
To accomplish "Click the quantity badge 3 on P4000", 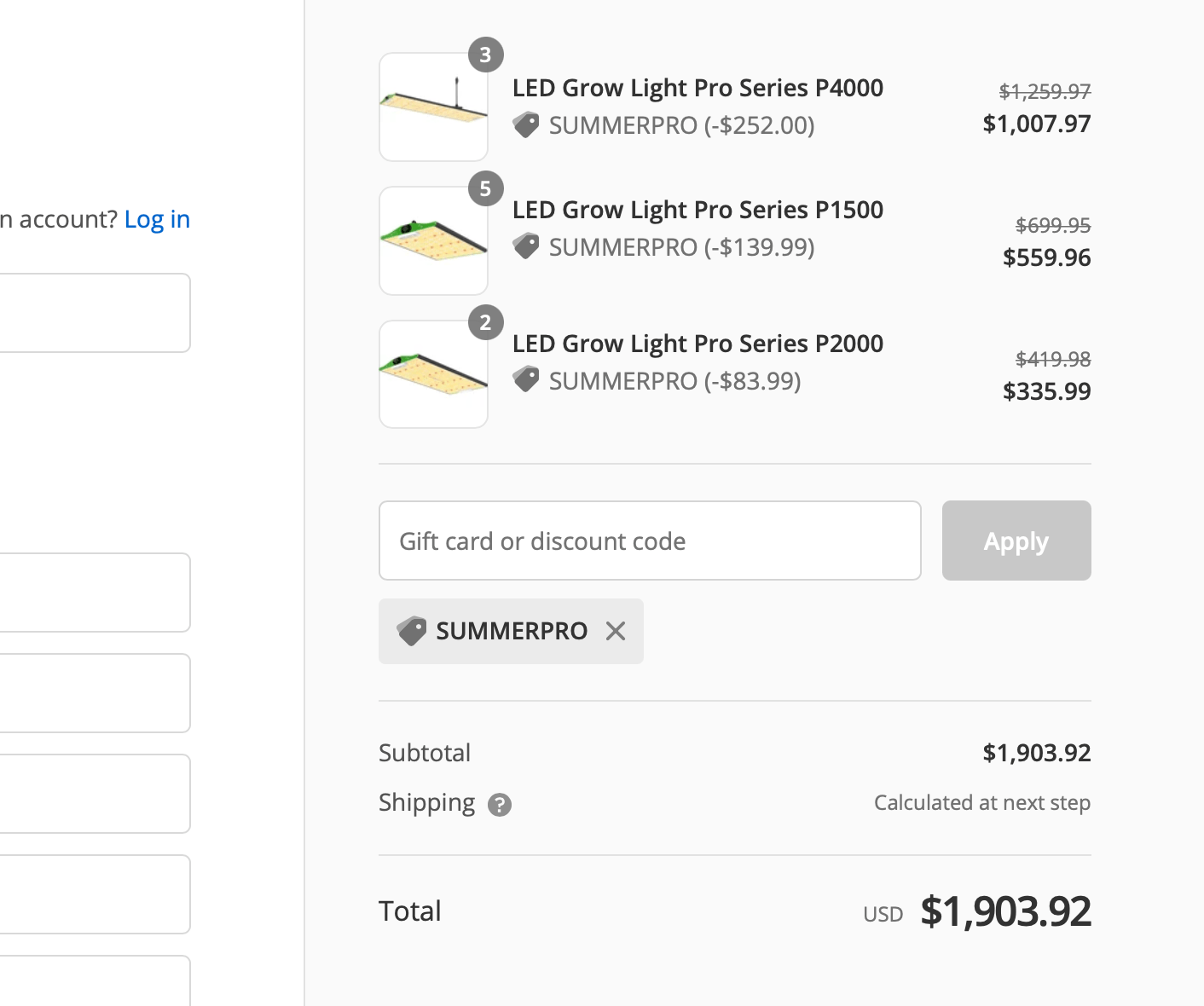I will tap(486, 55).
